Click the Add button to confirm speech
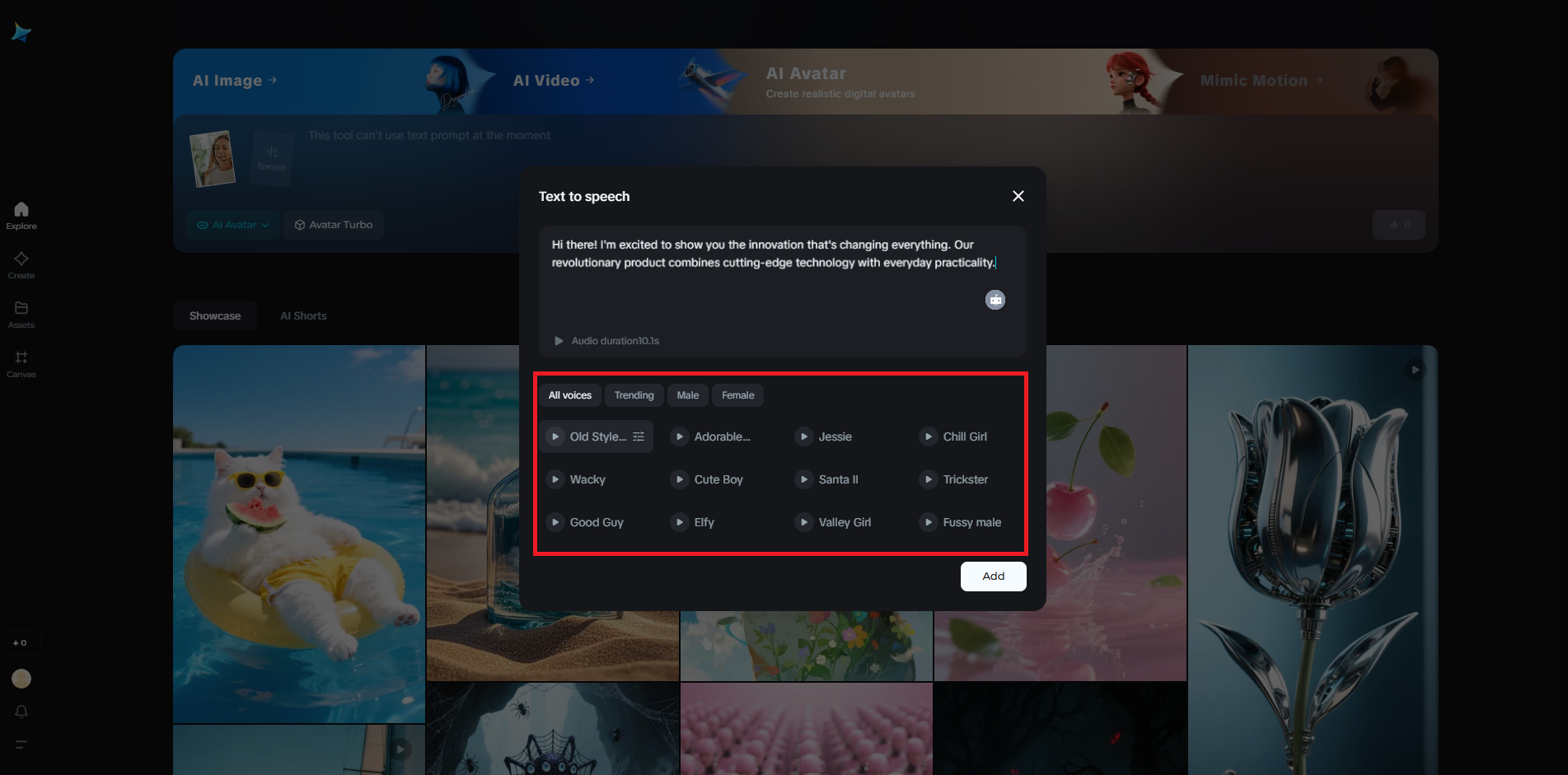Screen dimensions: 1568x775 (993, 577)
